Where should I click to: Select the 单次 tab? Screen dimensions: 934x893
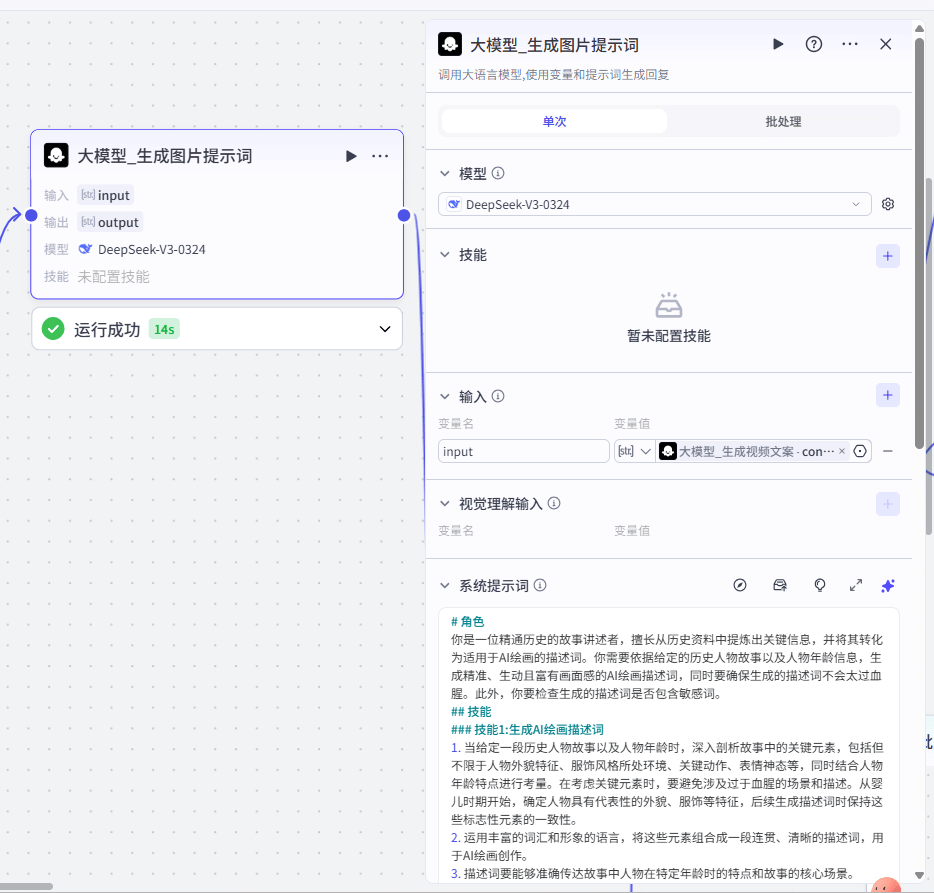554,121
